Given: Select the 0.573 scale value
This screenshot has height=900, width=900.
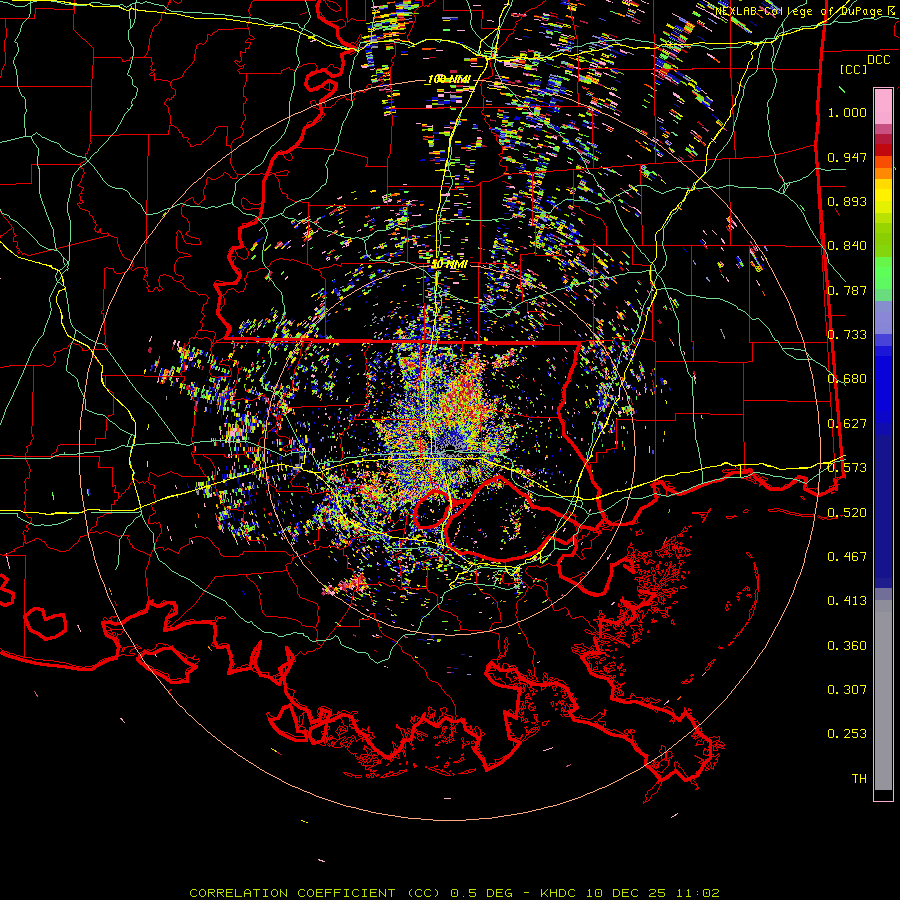Looking at the screenshot, I should point(847,468).
